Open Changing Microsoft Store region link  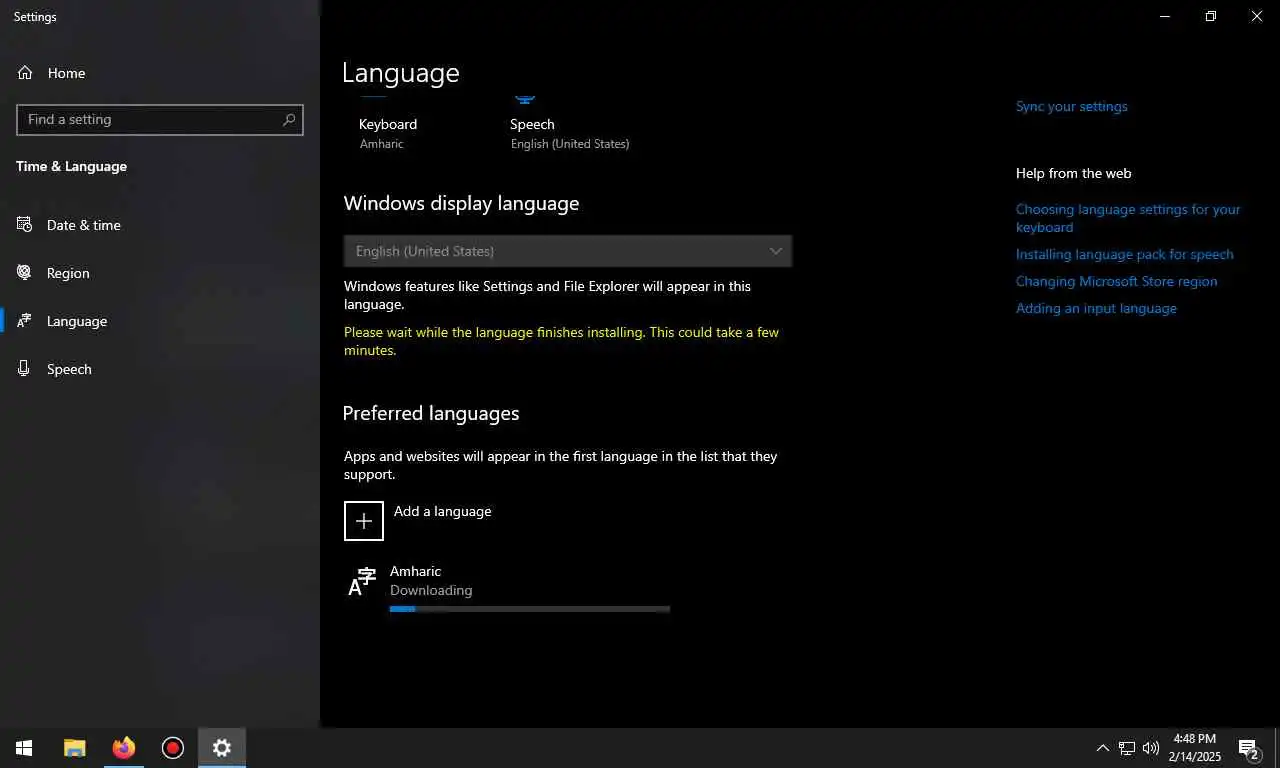(x=1117, y=281)
